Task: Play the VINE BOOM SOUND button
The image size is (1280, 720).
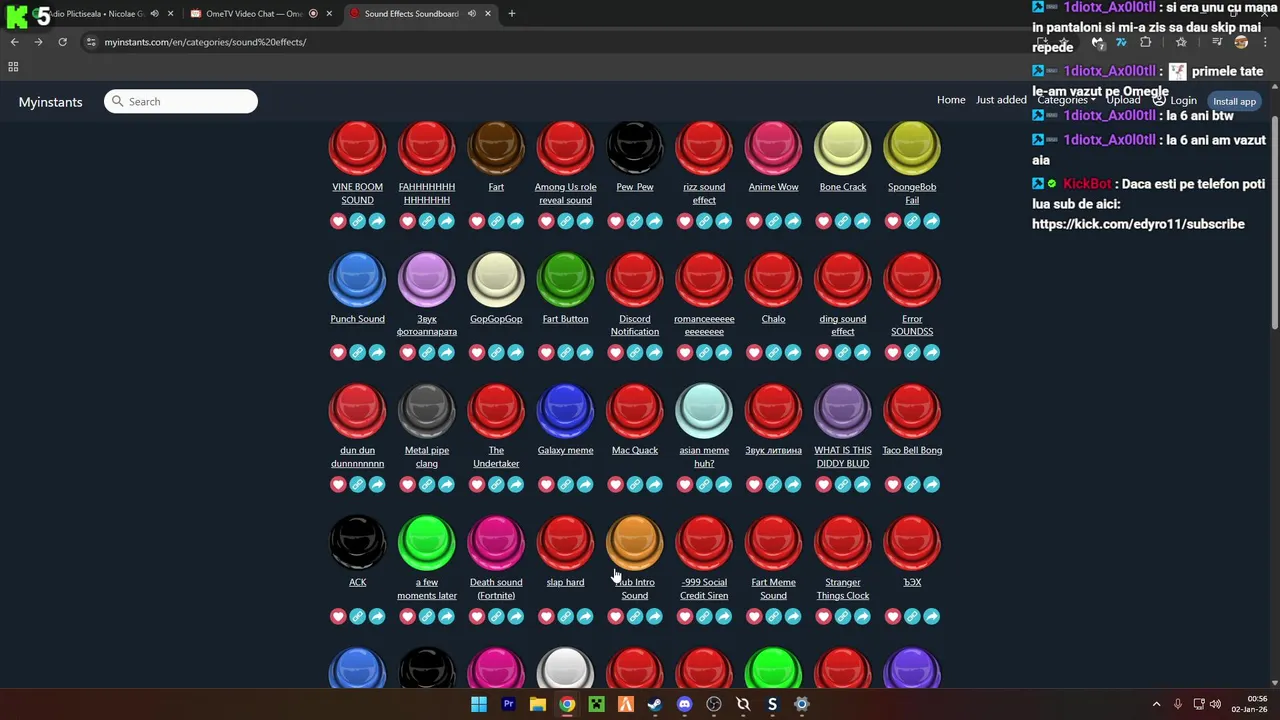Action: tap(357, 148)
